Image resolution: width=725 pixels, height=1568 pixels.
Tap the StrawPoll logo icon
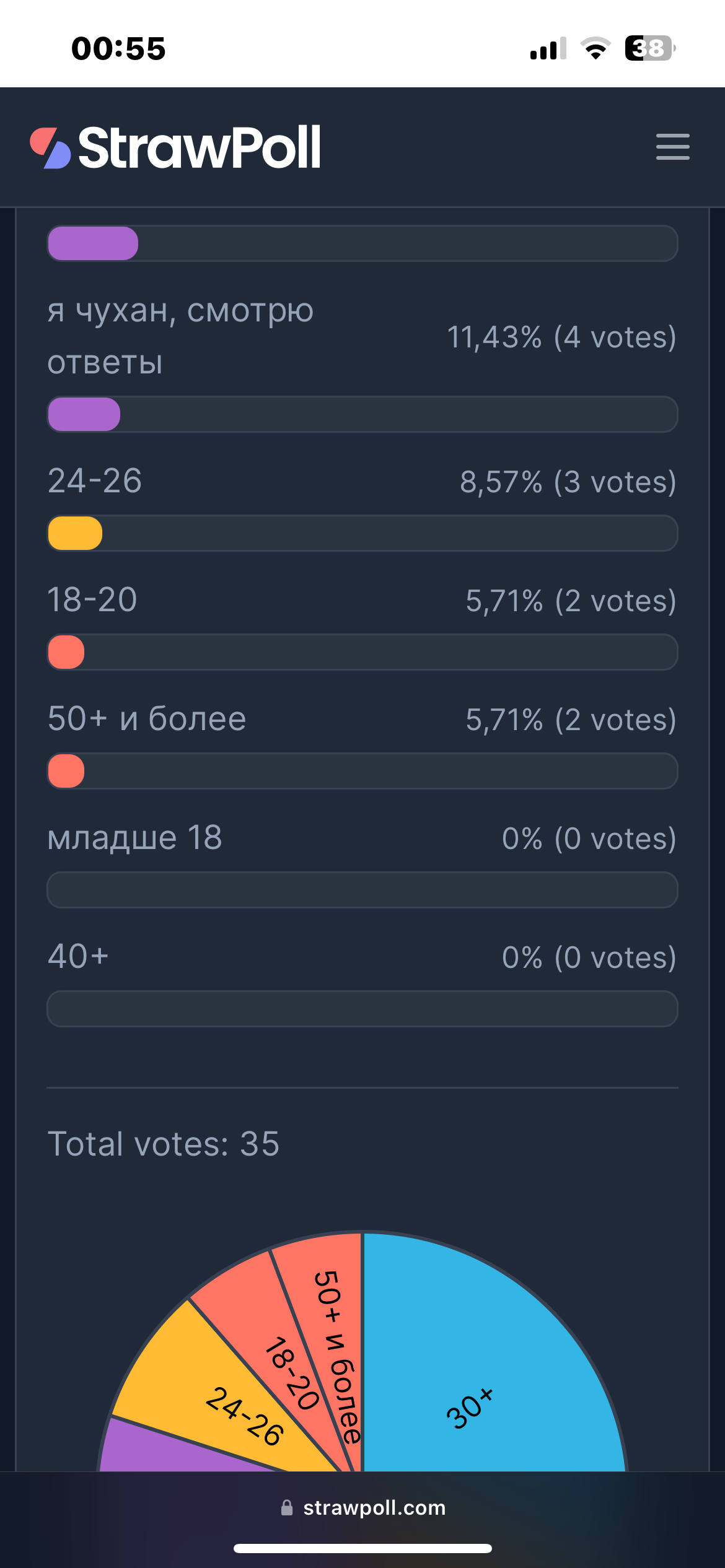[51, 148]
